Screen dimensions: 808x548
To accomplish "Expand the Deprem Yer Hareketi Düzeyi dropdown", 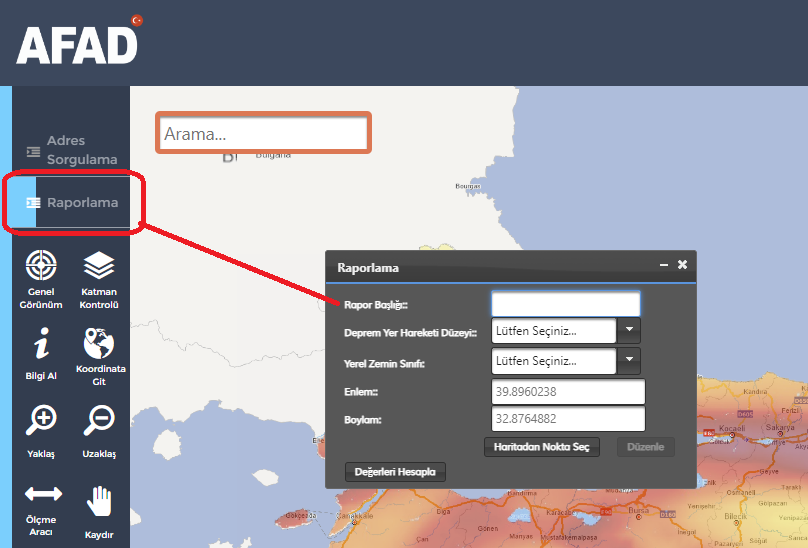I will (629, 330).
